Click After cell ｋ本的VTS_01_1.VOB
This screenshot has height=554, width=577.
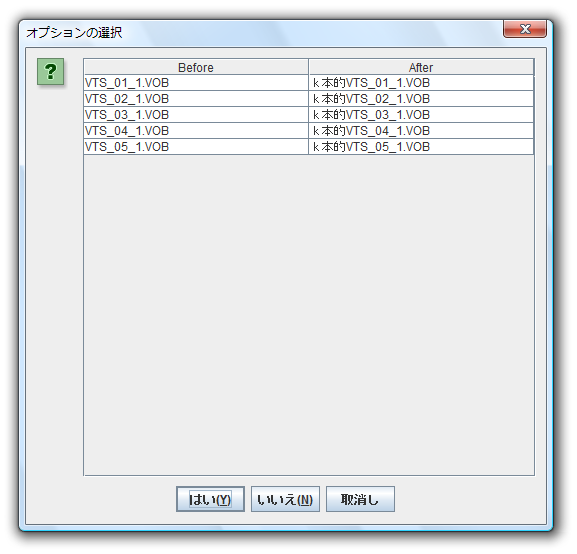coord(421,83)
